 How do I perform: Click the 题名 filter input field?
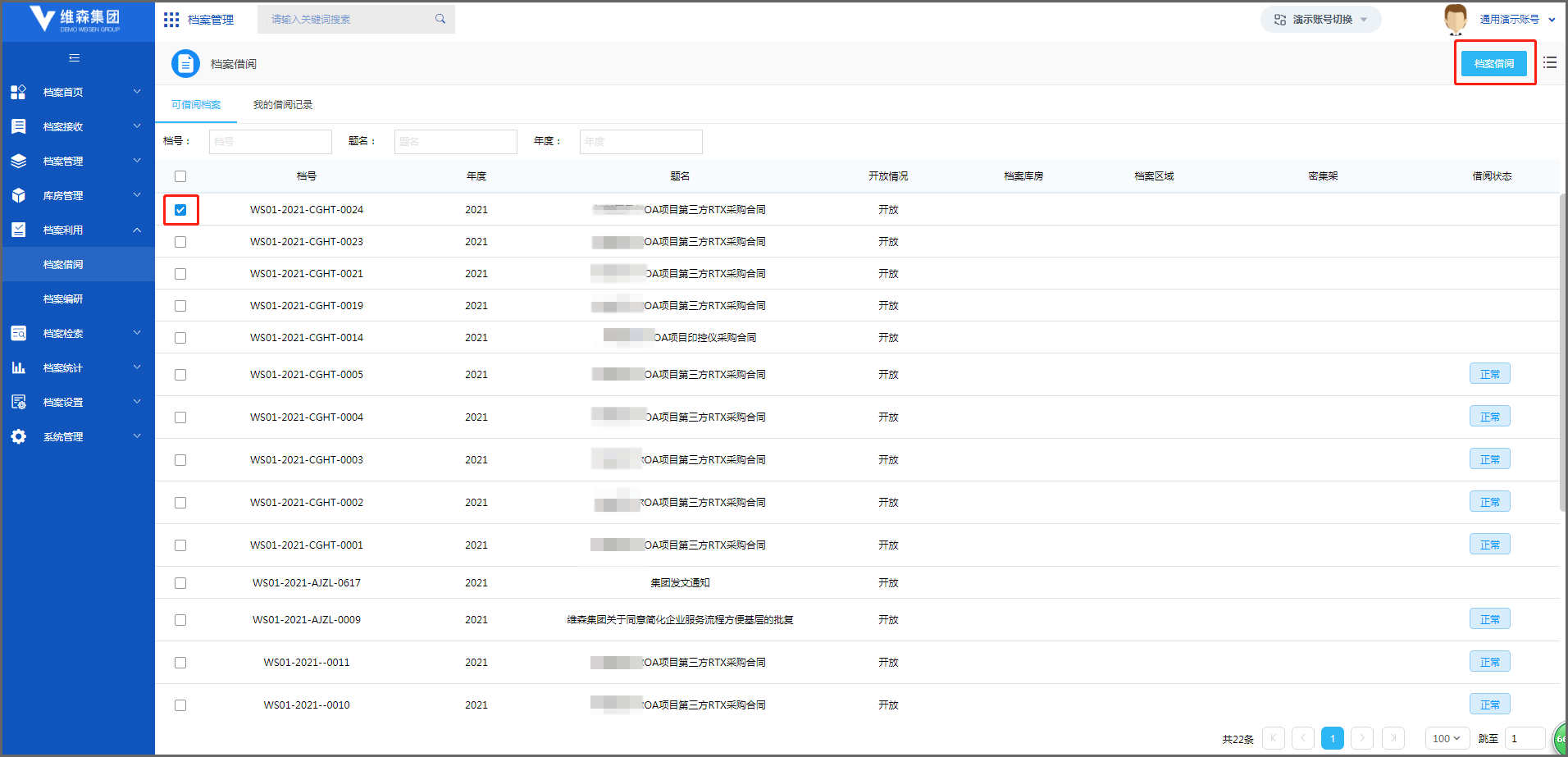(456, 142)
